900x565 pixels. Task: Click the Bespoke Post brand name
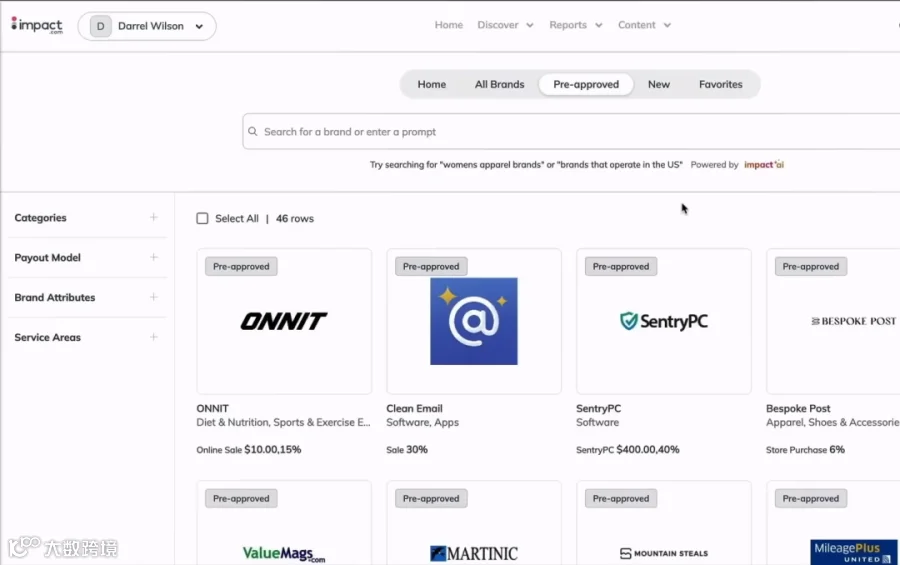pos(798,408)
